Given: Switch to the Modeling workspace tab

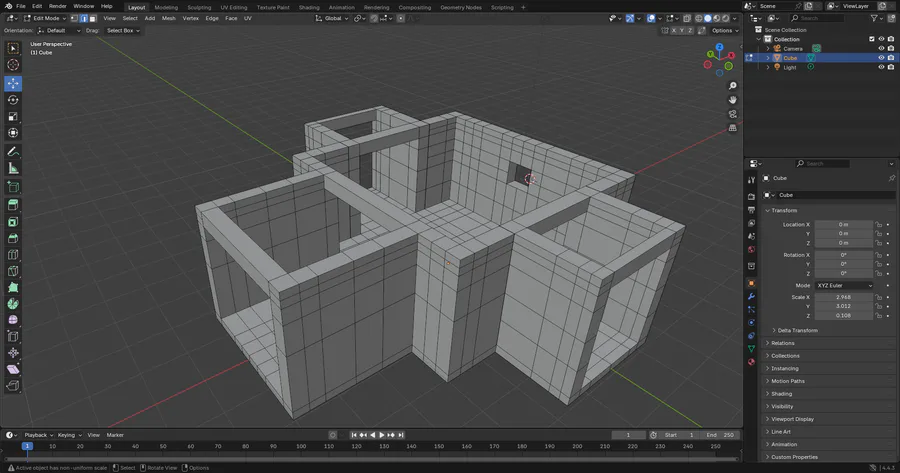Looking at the screenshot, I should (x=166, y=7).
